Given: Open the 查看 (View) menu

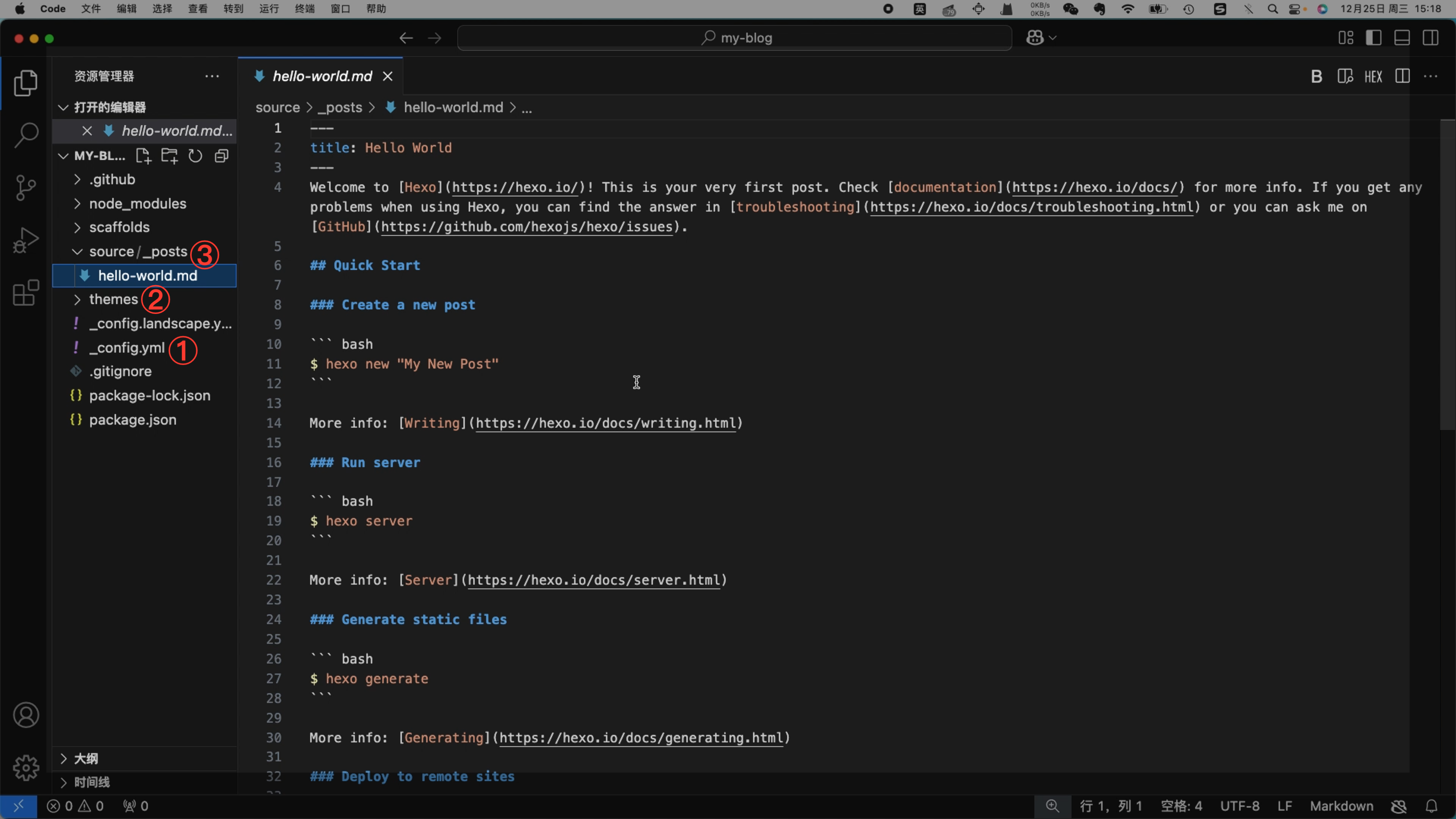Looking at the screenshot, I should 198,8.
